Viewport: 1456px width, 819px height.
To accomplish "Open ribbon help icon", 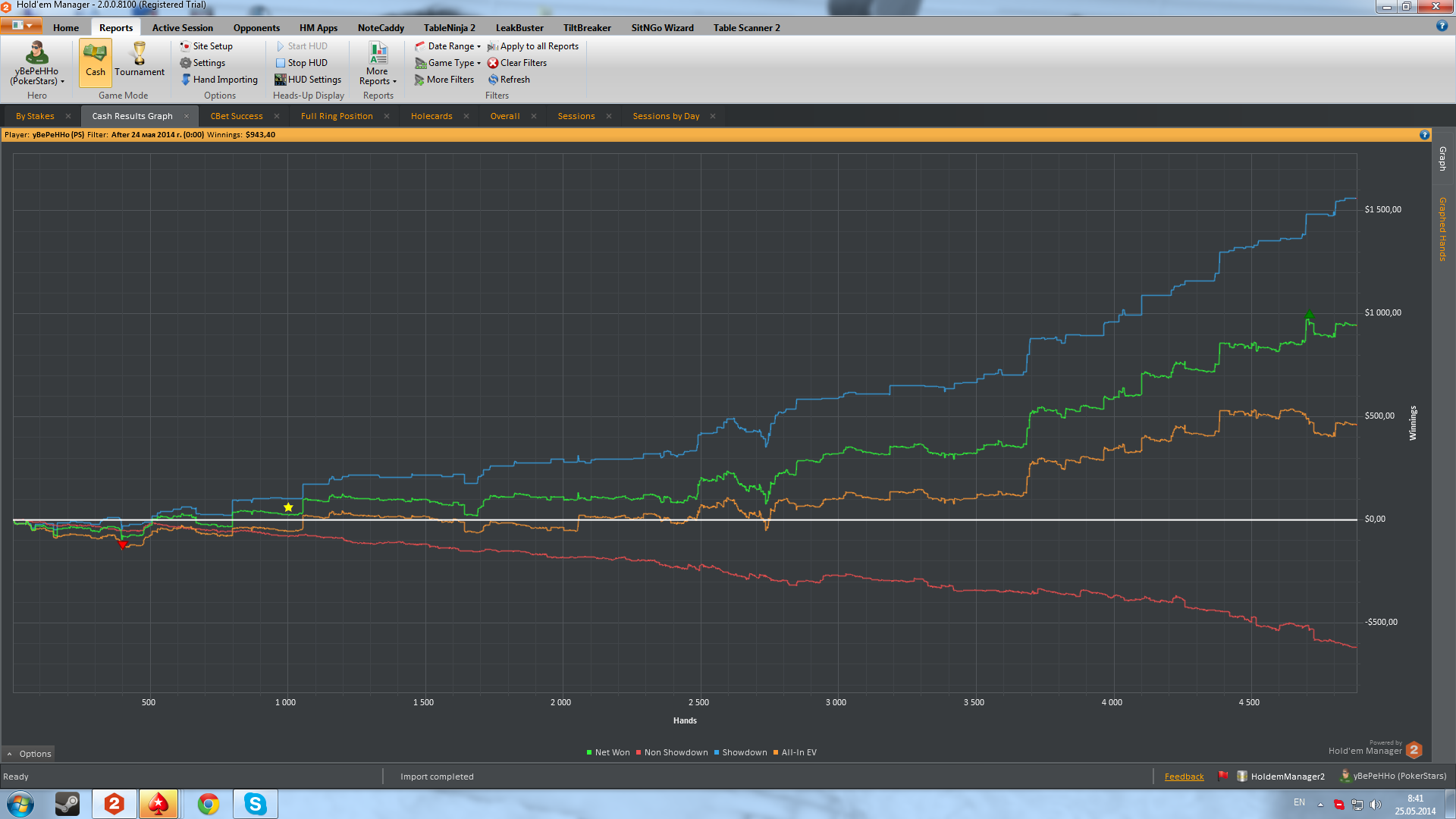I will pos(1442,26).
